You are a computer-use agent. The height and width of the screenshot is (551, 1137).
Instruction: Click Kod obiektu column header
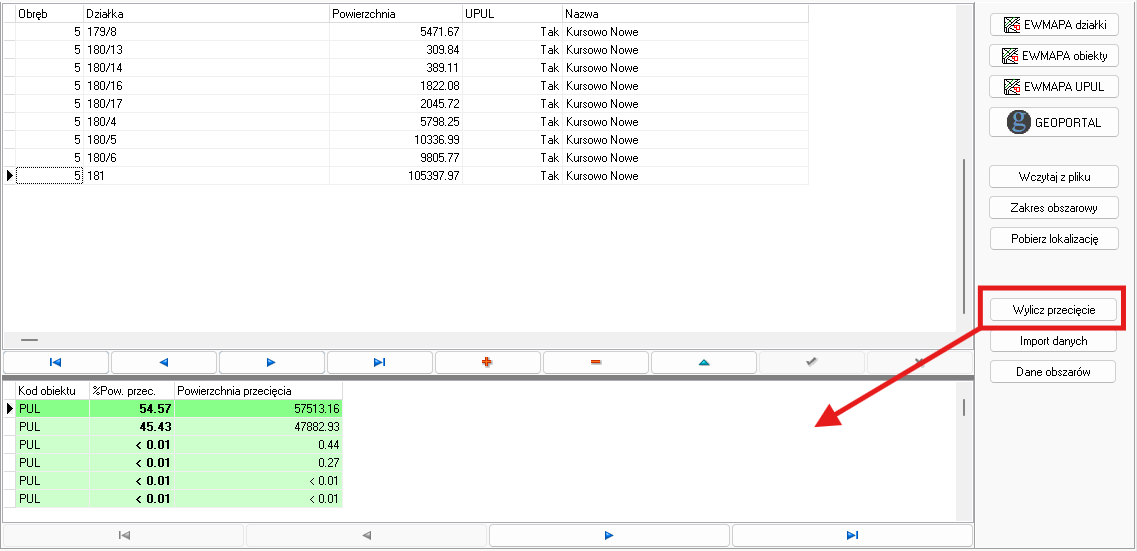coord(52,391)
